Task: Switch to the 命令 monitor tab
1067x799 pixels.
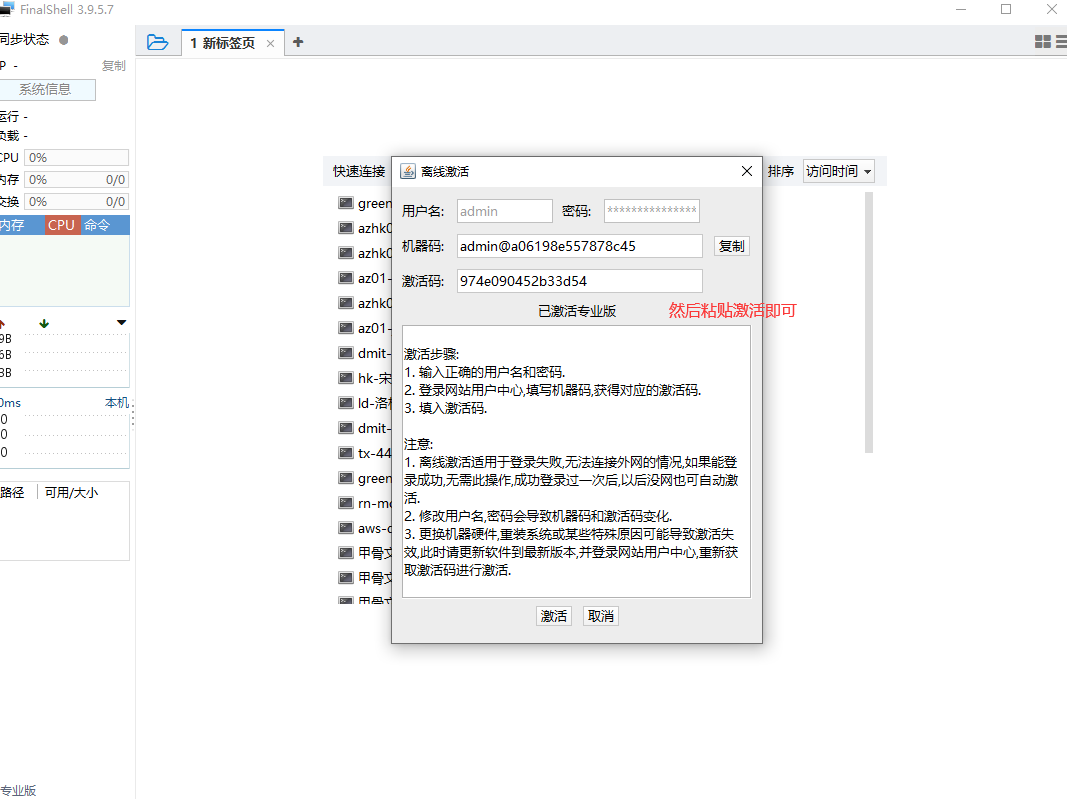Action: click(x=96, y=225)
